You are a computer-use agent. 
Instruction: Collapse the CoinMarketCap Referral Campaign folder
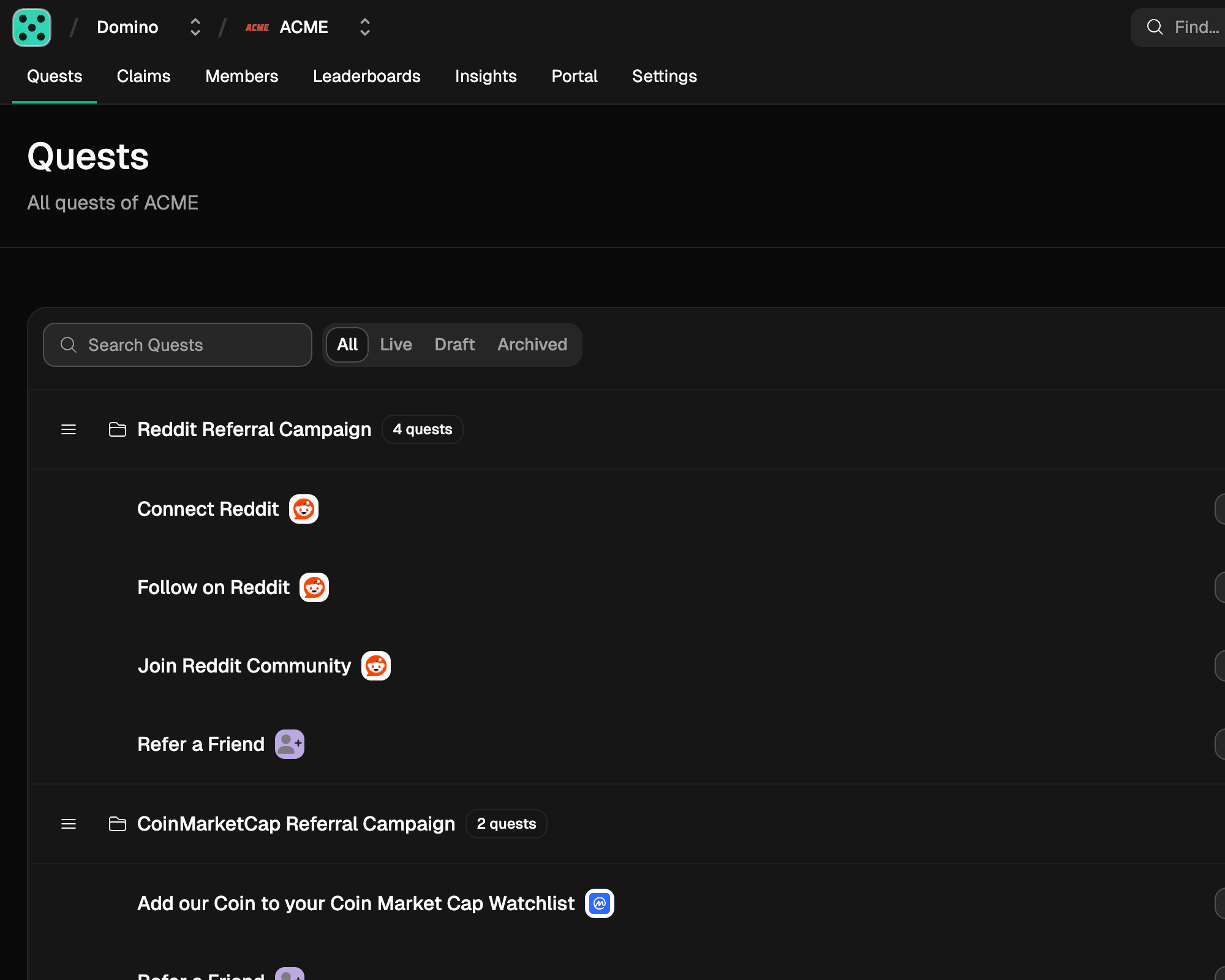pyautogui.click(x=296, y=824)
